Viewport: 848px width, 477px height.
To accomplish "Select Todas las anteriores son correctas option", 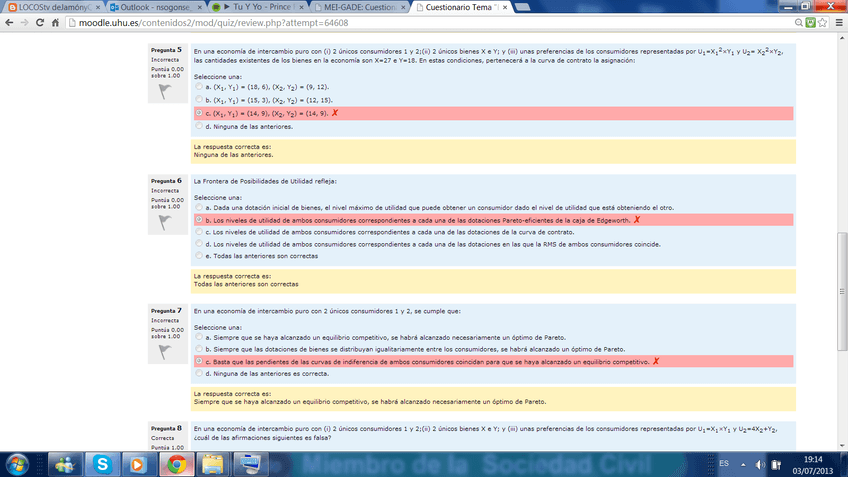I will pos(199,255).
